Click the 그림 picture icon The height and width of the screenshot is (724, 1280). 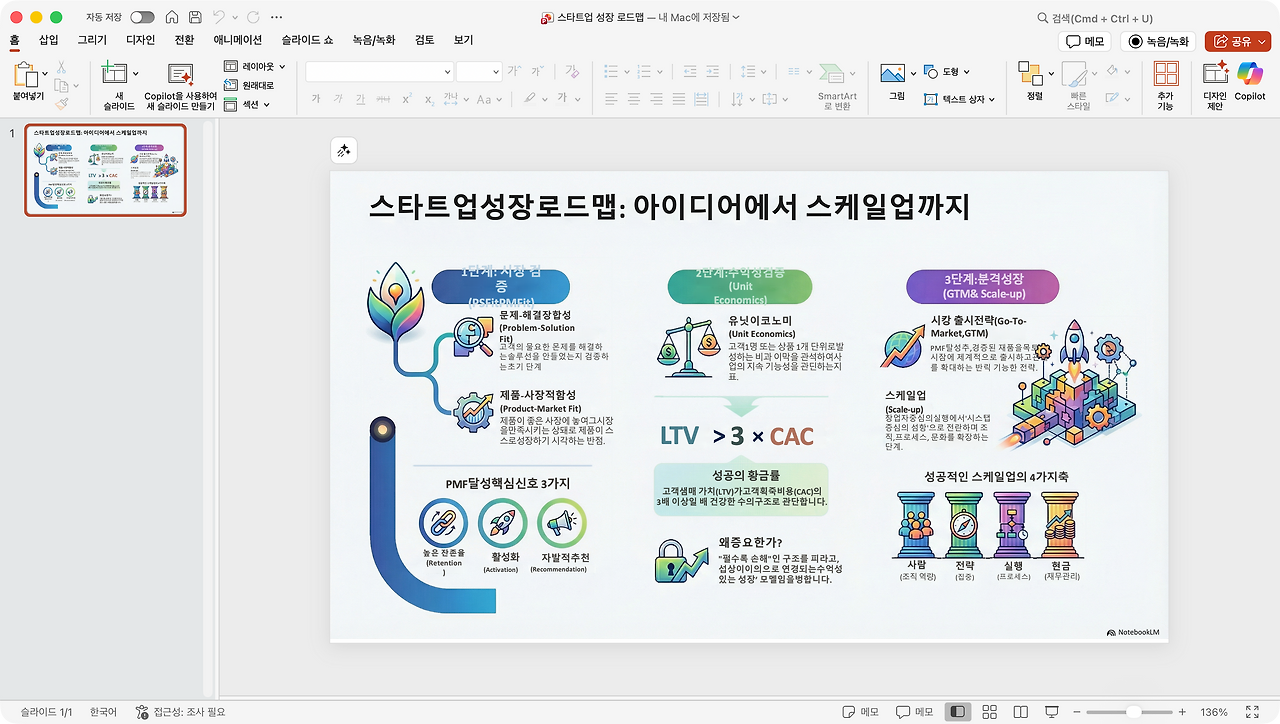coord(893,73)
